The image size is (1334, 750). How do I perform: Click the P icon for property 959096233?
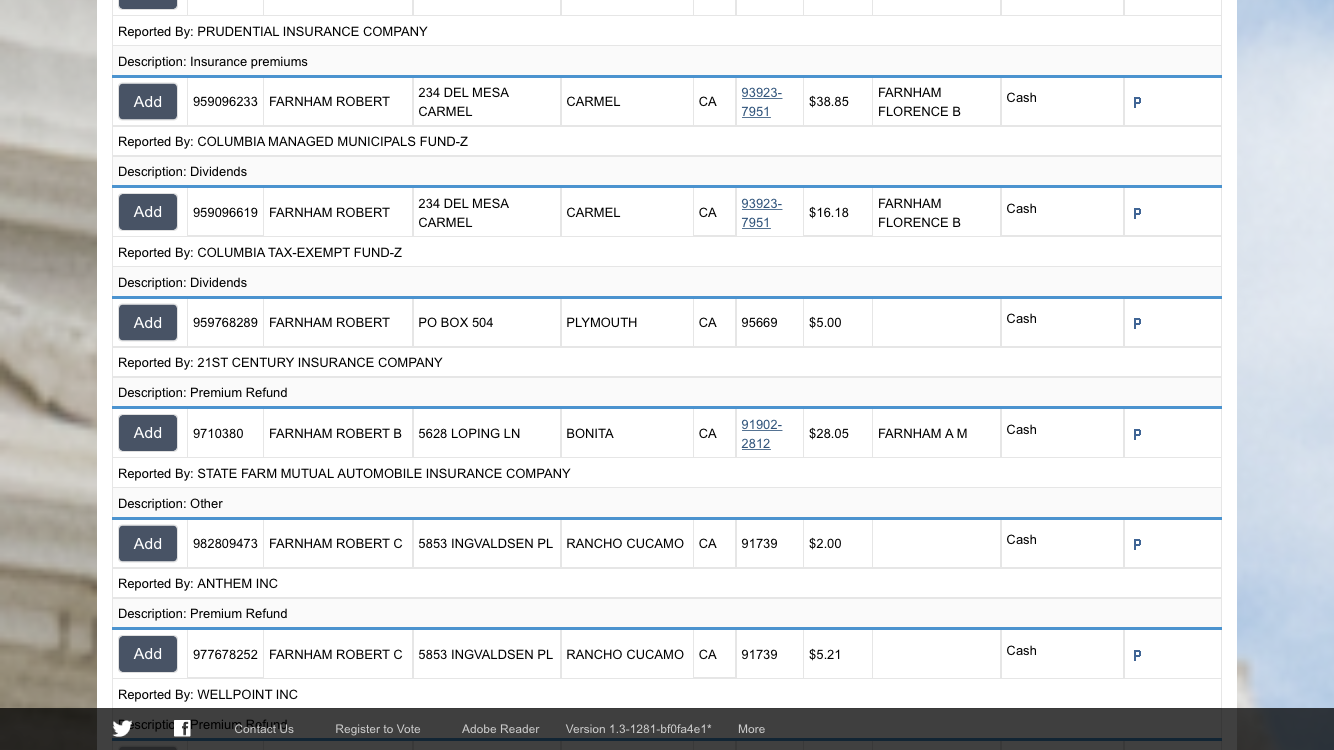(1137, 102)
